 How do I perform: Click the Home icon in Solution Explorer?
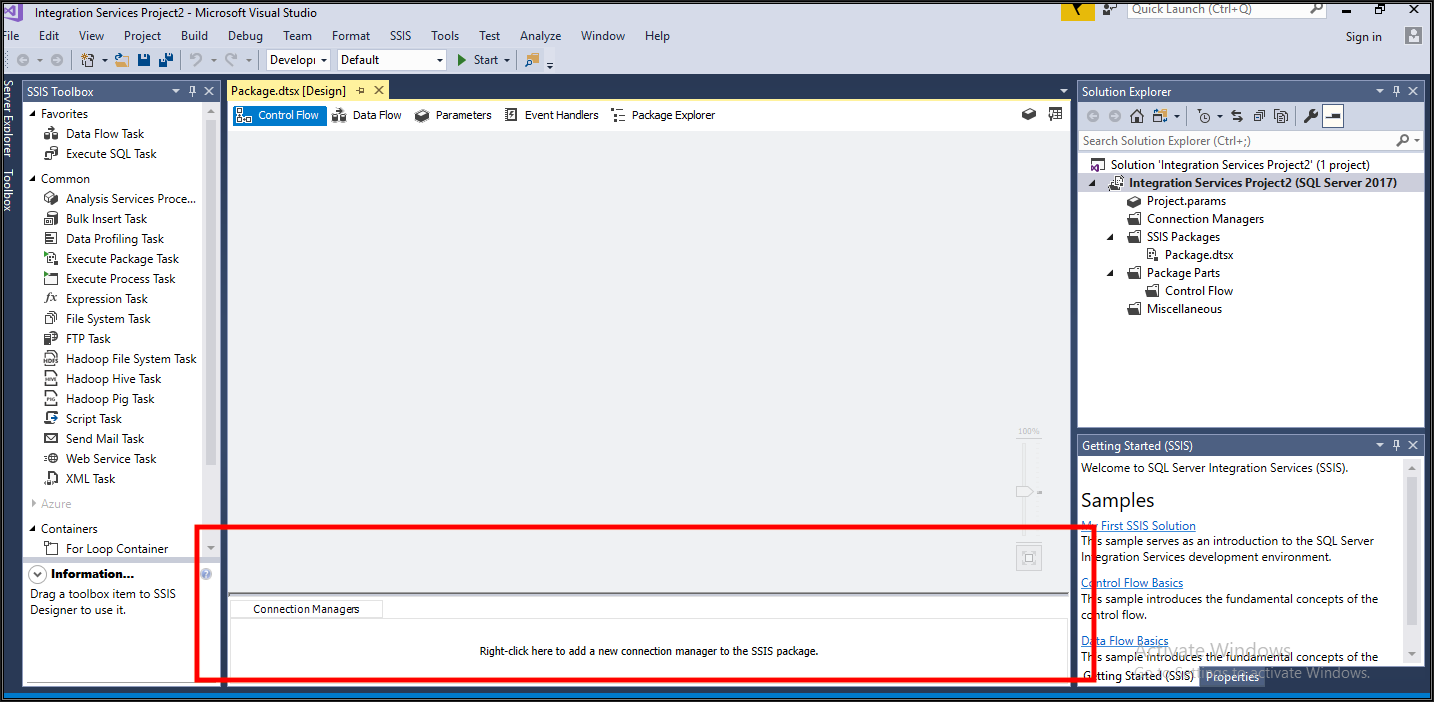click(x=1137, y=116)
